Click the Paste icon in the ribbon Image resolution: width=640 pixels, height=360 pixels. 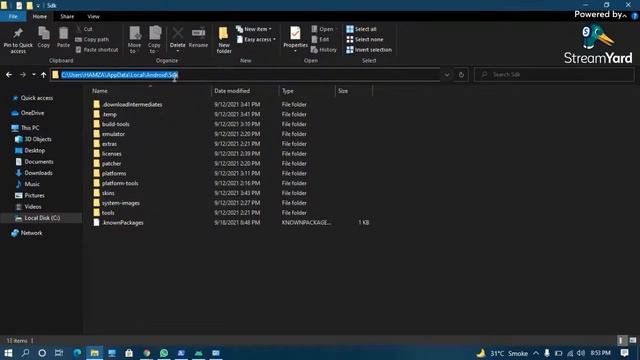[x=63, y=38]
